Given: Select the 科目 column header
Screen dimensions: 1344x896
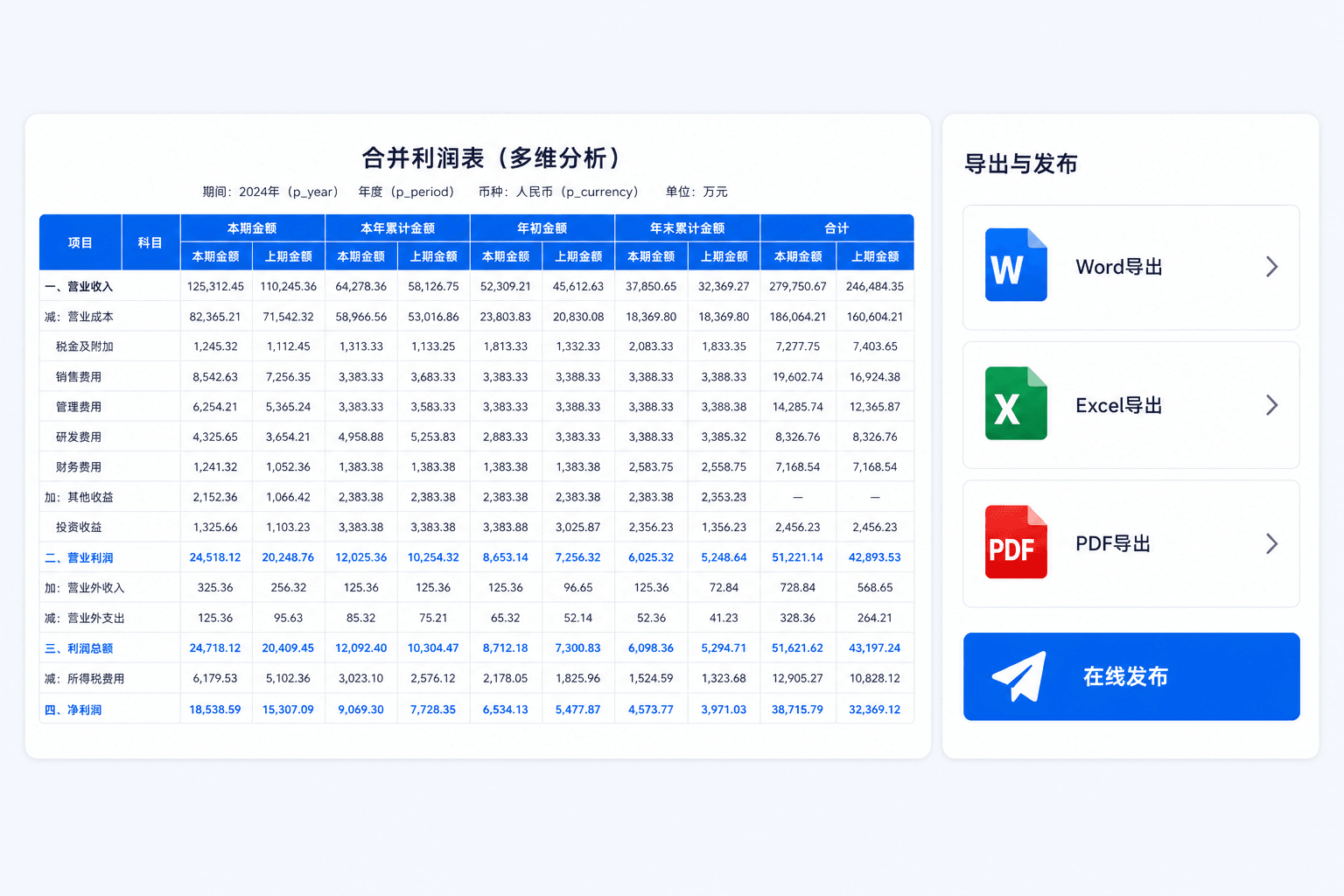Looking at the screenshot, I should [x=150, y=242].
